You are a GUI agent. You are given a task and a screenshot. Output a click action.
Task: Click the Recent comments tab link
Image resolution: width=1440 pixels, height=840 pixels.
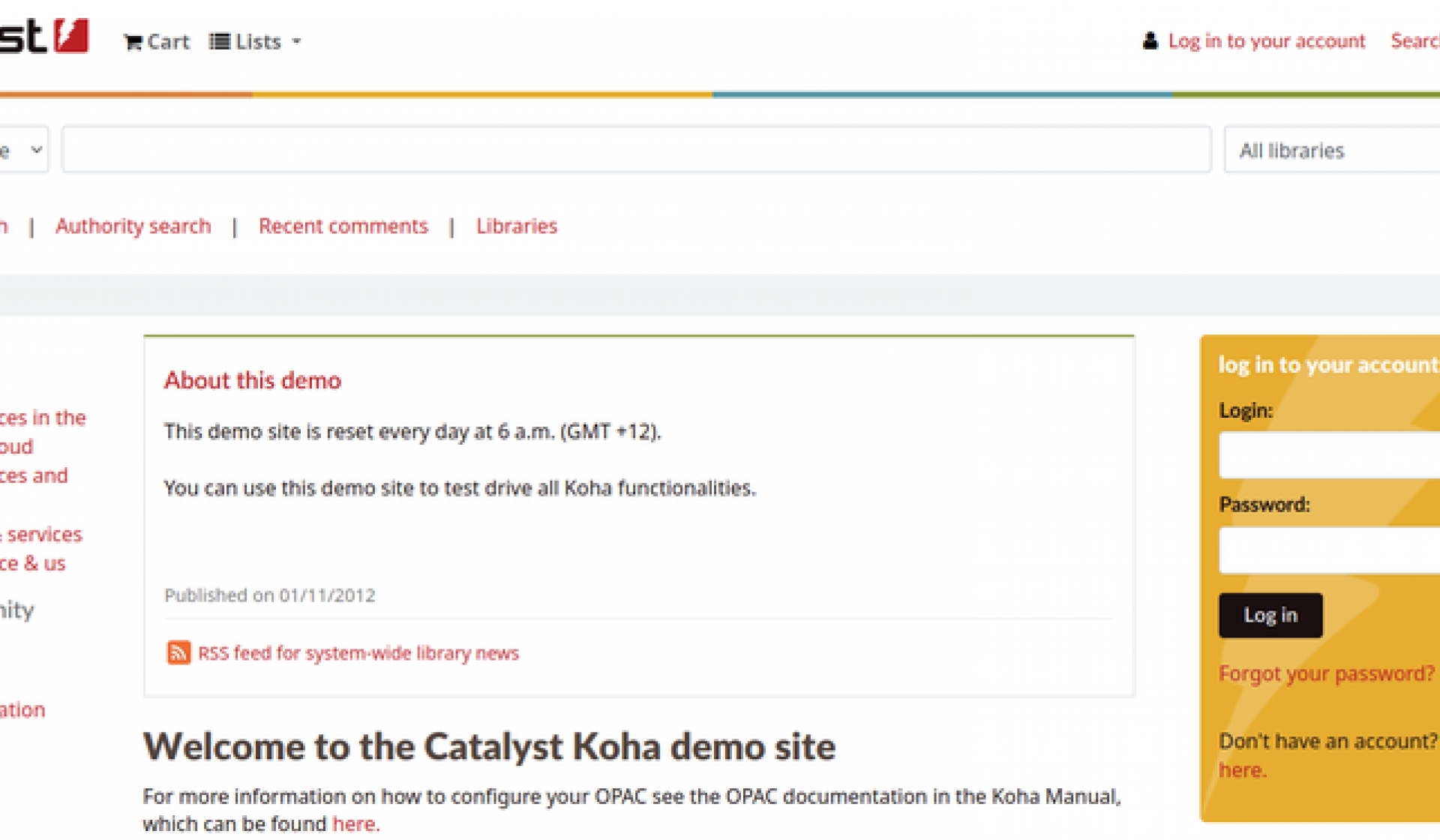coord(341,226)
